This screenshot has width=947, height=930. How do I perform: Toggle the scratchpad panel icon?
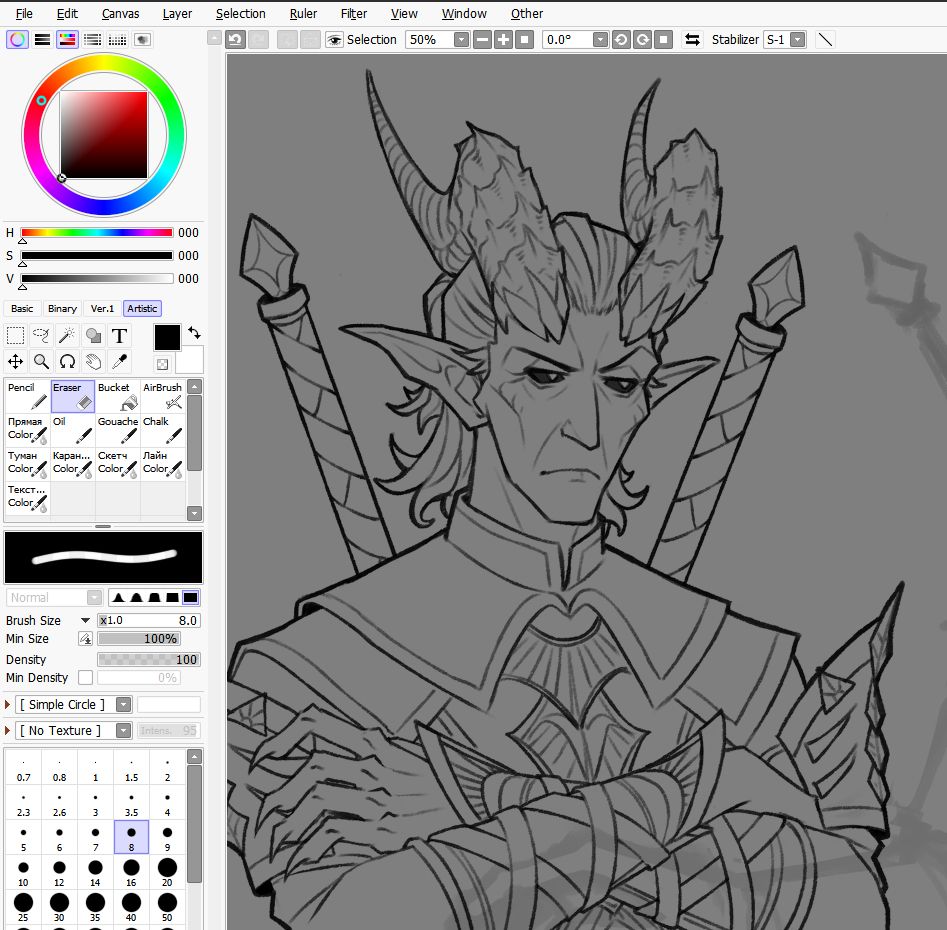coord(143,40)
